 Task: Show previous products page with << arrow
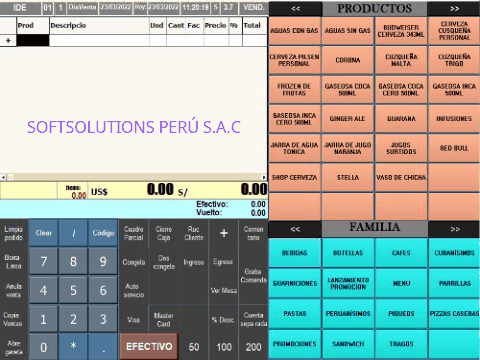coord(295,9)
